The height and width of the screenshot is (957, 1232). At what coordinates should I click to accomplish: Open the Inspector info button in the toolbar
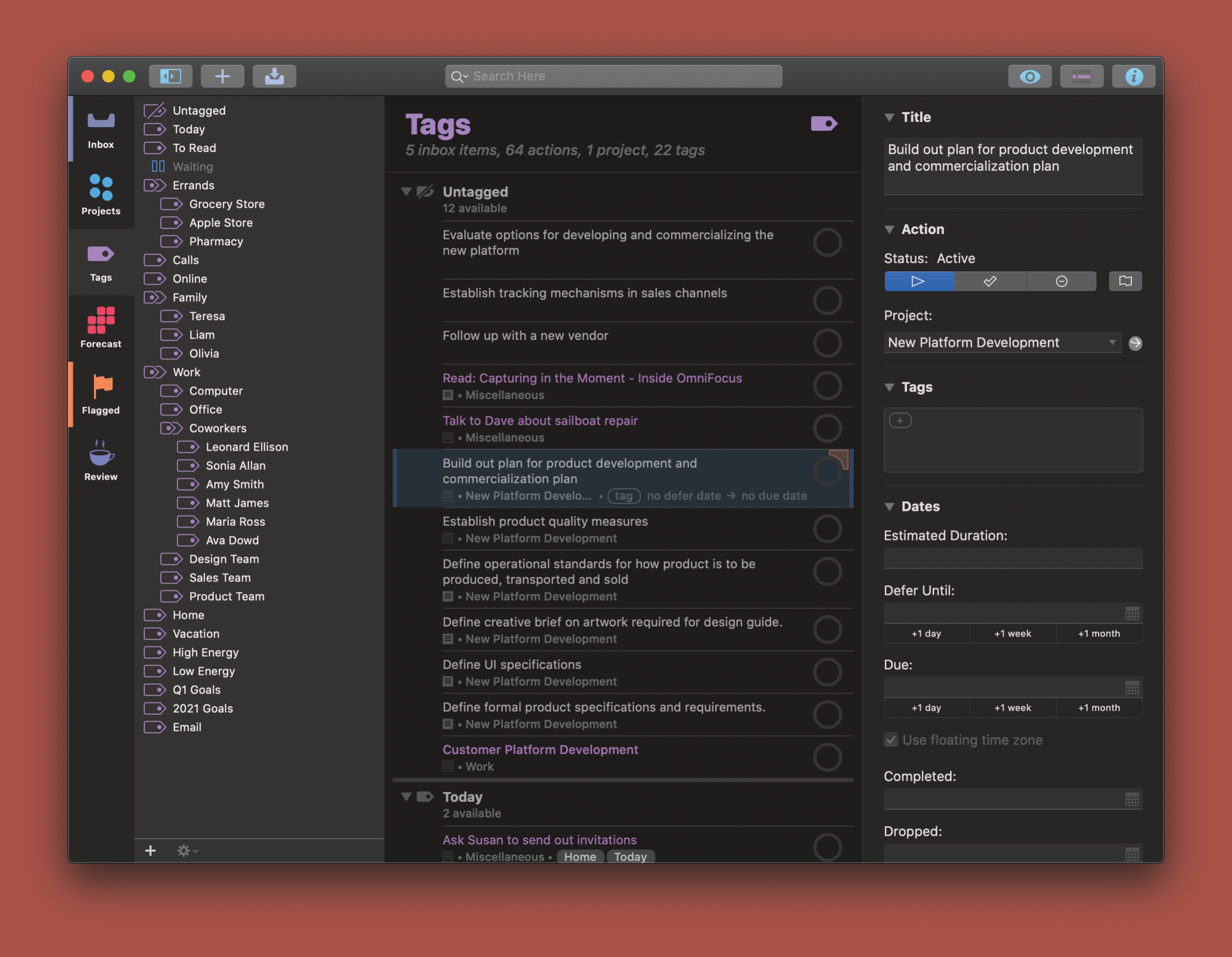pos(1133,76)
